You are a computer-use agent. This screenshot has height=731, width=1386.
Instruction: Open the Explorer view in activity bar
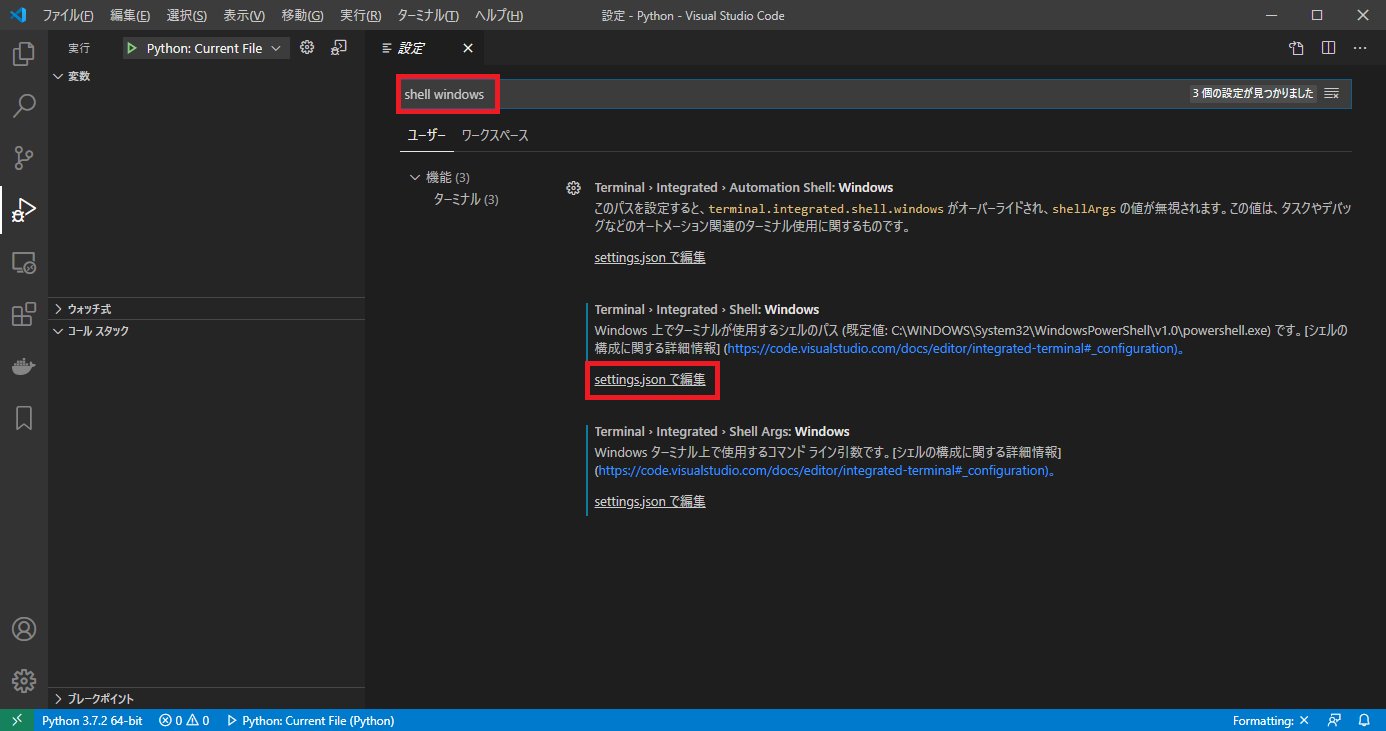pyautogui.click(x=24, y=53)
